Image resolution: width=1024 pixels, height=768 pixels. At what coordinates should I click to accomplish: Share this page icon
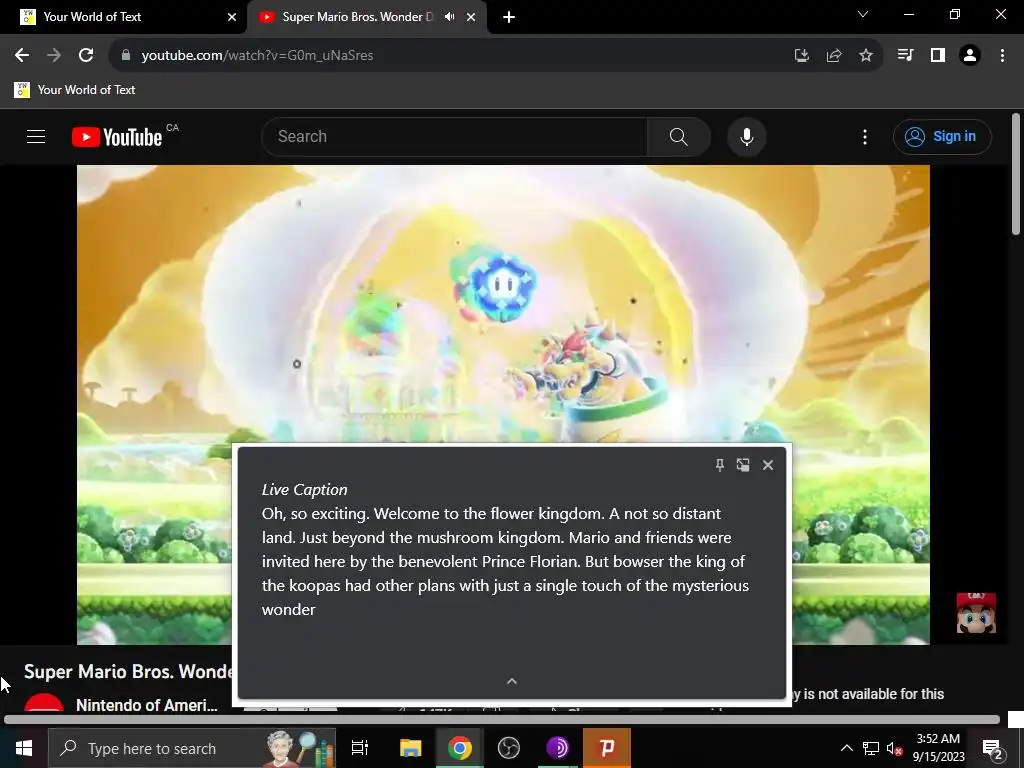(833, 56)
